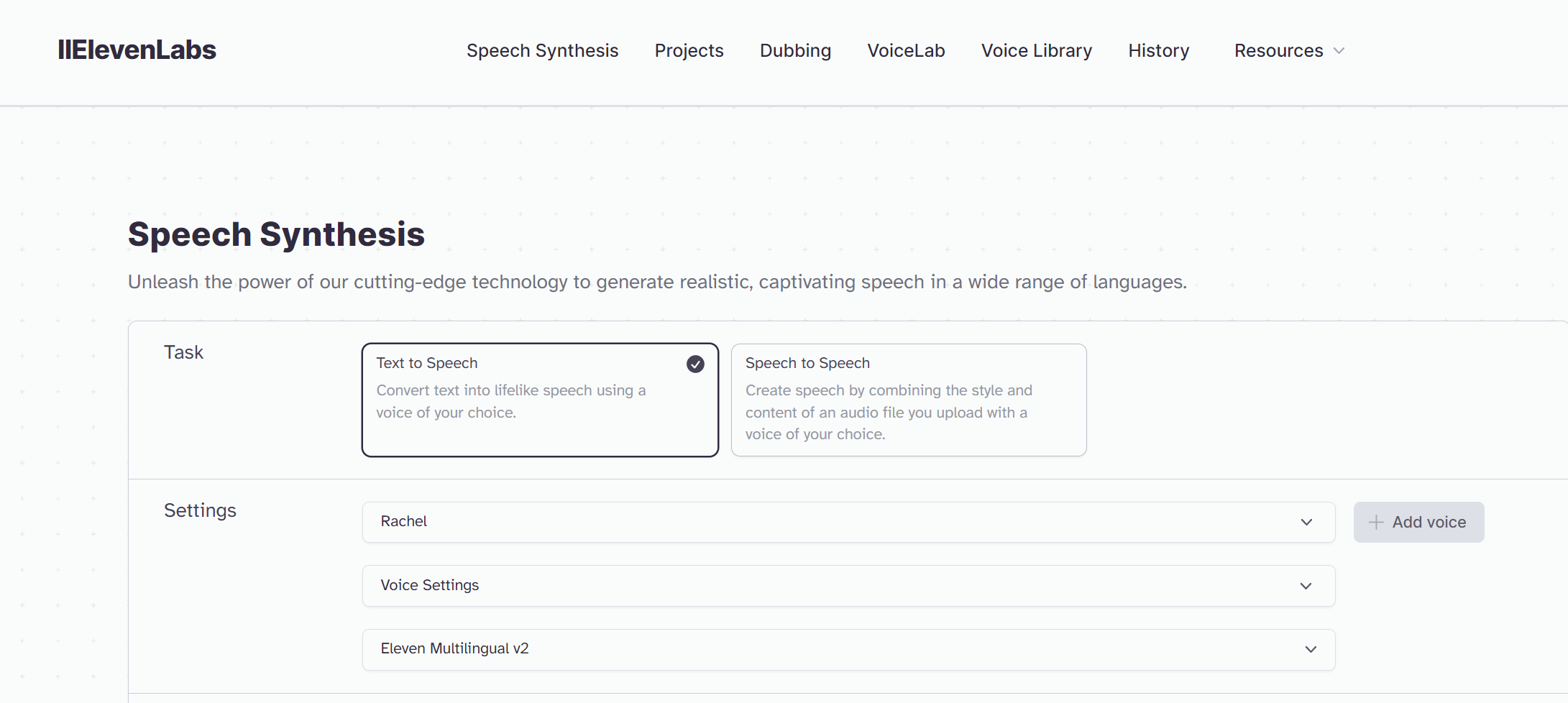Image resolution: width=1568 pixels, height=703 pixels.
Task: Click the Settings section label
Action: tap(200, 510)
